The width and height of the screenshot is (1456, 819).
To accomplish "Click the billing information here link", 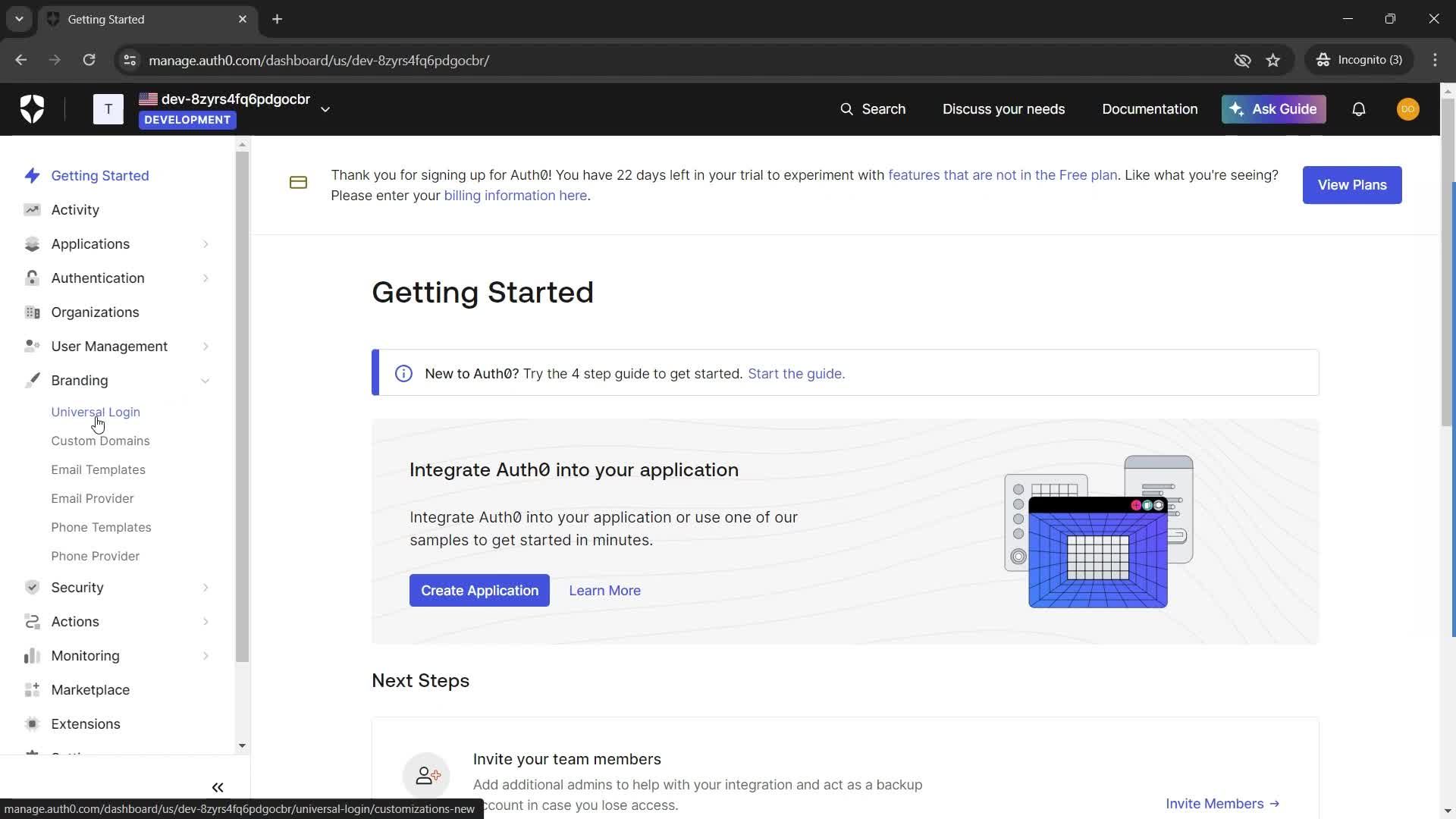I will tap(515, 196).
